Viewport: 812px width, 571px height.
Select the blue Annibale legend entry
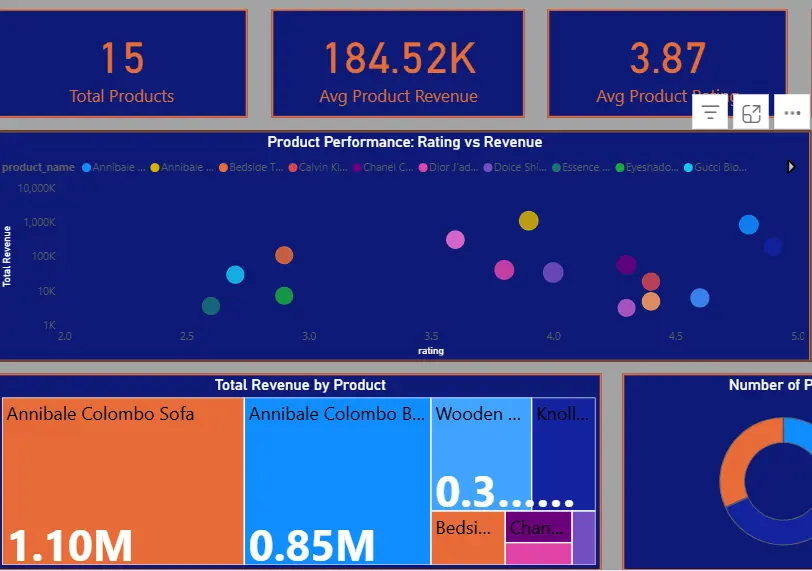tap(114, 167)
